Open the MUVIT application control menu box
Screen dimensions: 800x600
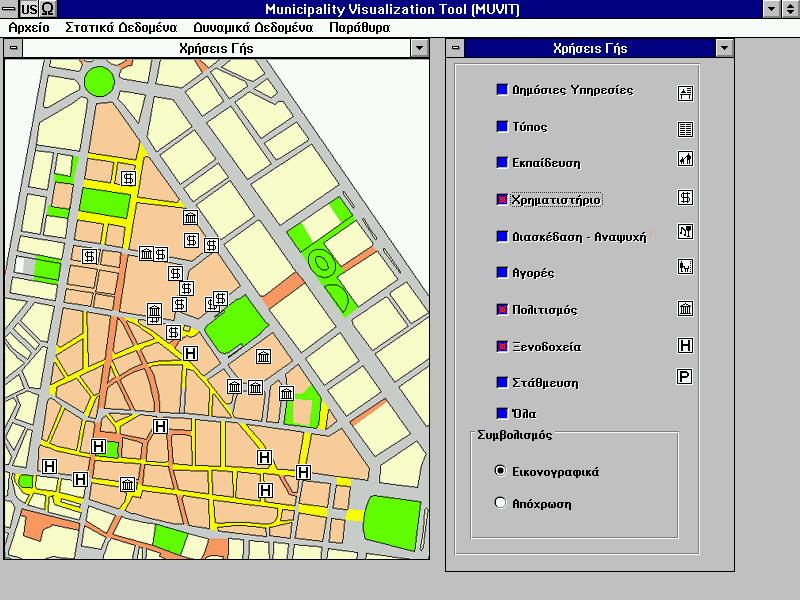tap(9, 9)
